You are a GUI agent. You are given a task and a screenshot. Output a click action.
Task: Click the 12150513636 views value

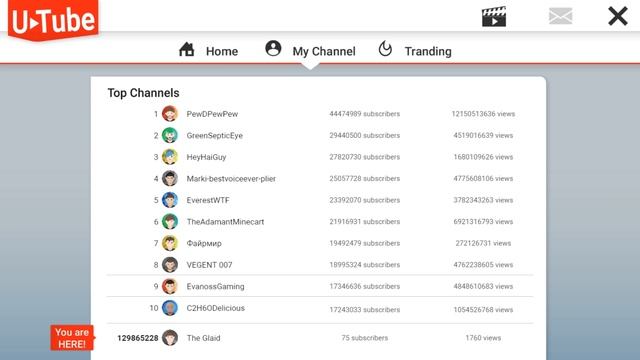(x=483, y=114)
